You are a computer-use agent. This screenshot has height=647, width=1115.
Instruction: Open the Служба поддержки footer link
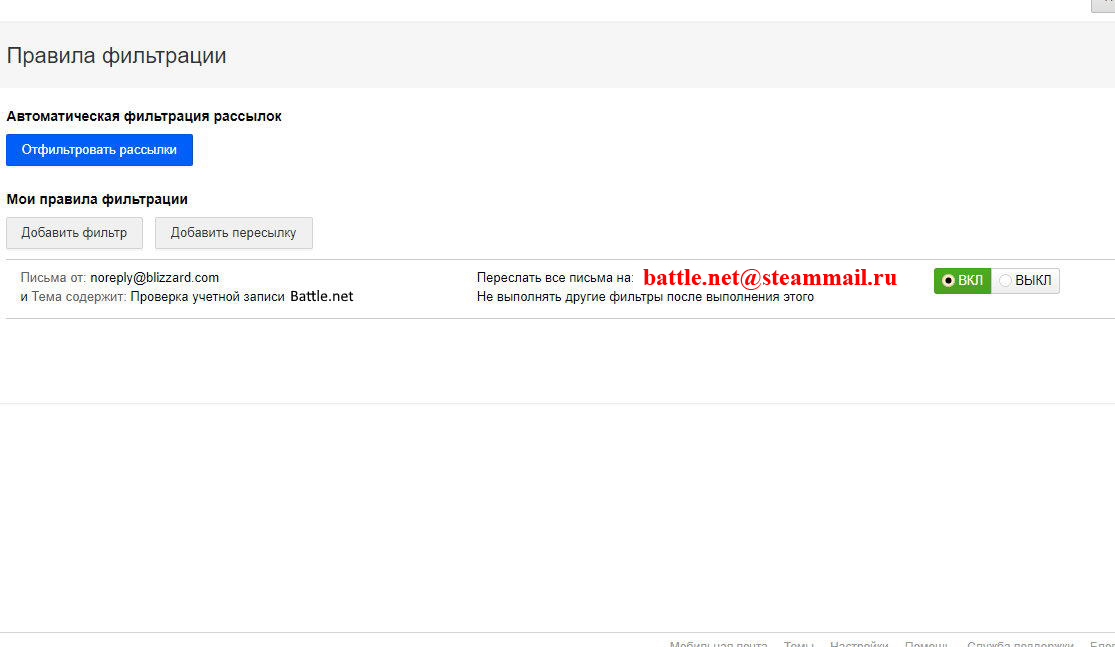click(1020, 643)
